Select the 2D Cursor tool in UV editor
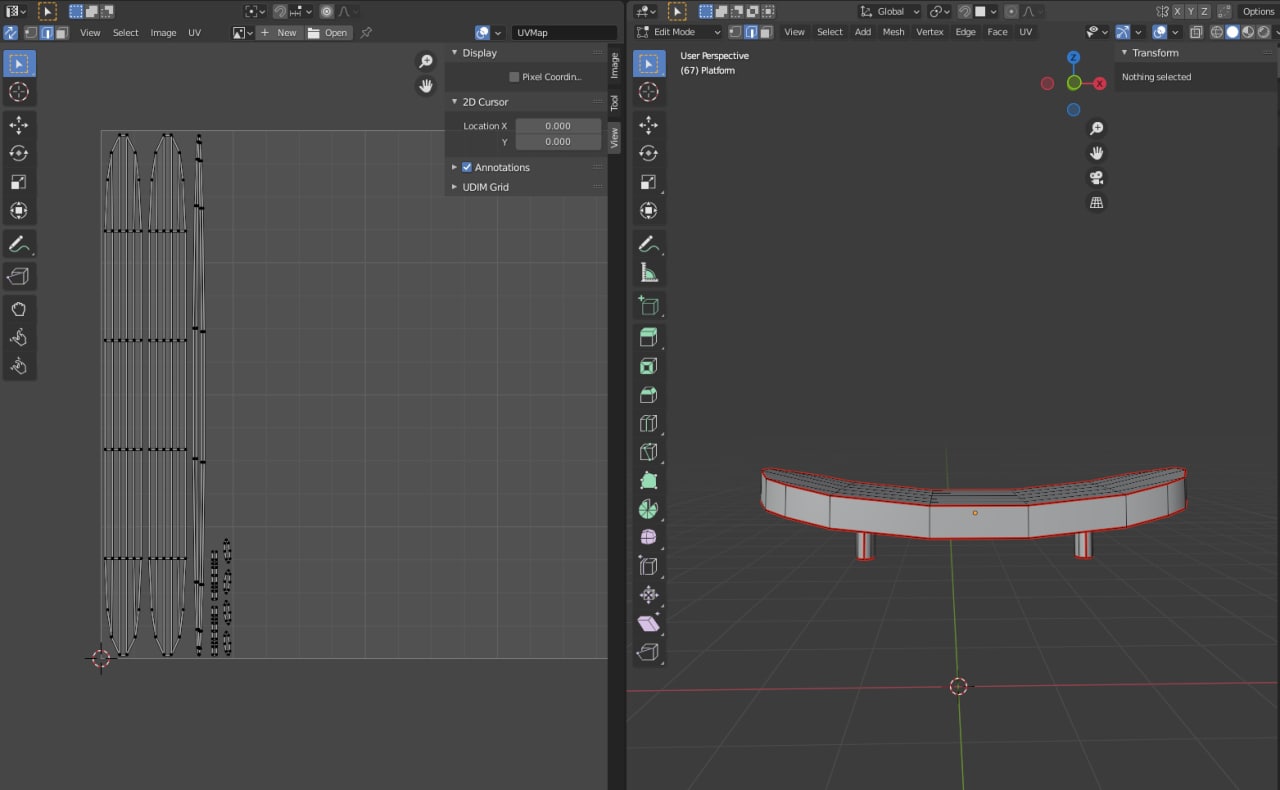This screenshot has height=790, width=1280. 18,92
